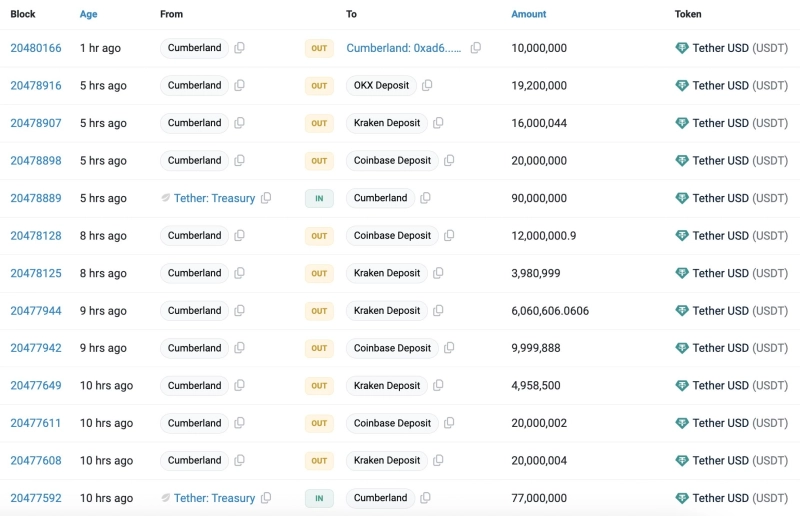Screen dimensions: 800x516
Task: Open the Cumberland: 0xad6 address link
Action: point(404,48)
